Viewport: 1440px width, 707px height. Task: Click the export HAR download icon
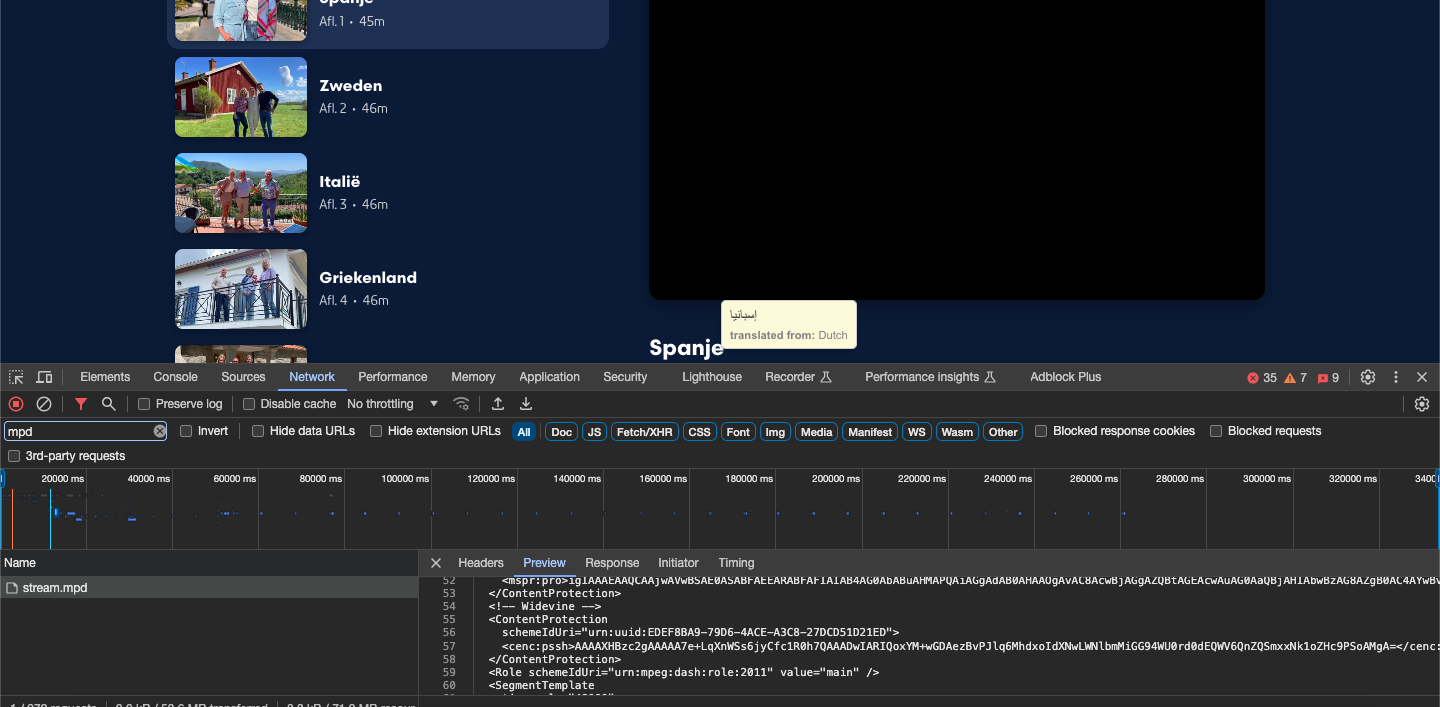(526, 404)
